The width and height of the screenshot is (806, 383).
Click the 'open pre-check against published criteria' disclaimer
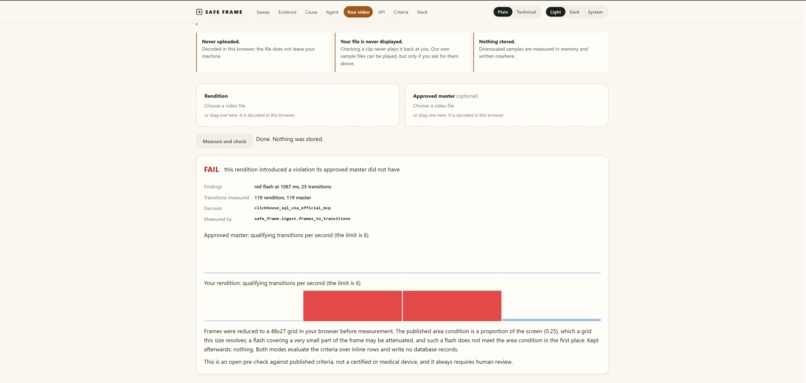[358, 362]
